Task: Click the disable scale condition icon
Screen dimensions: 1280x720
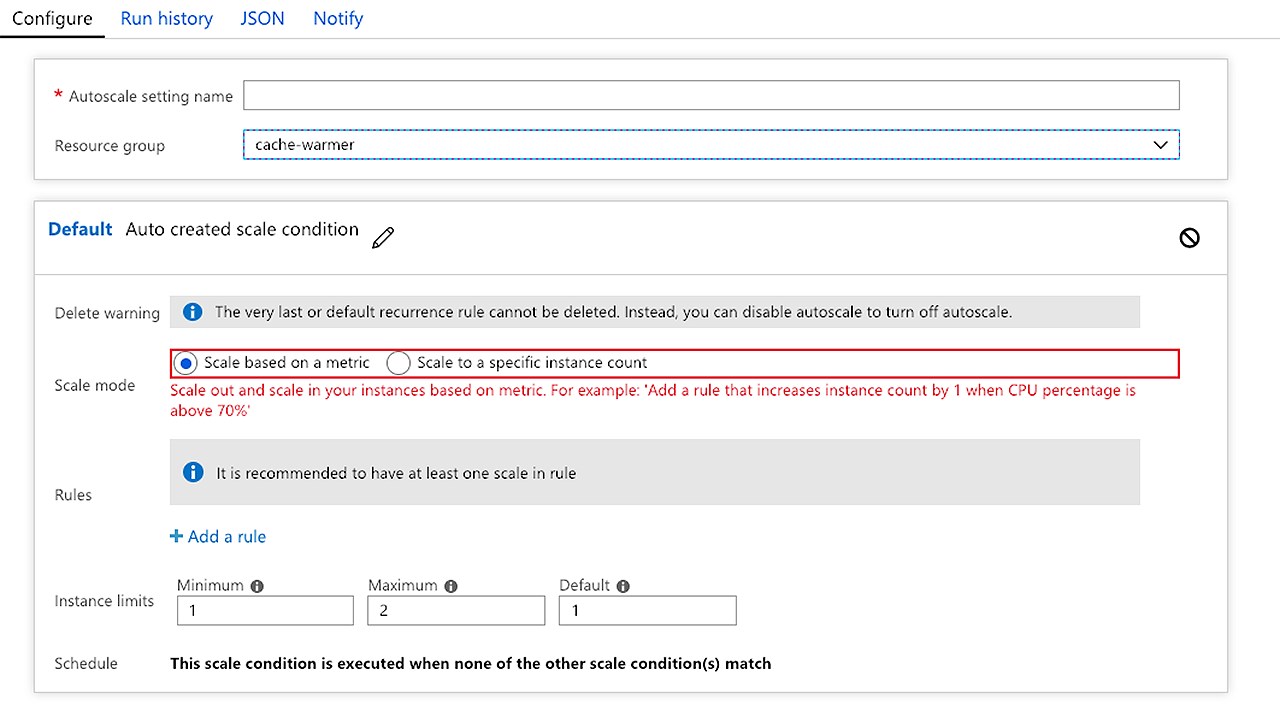Action: tap(1189, 237)
